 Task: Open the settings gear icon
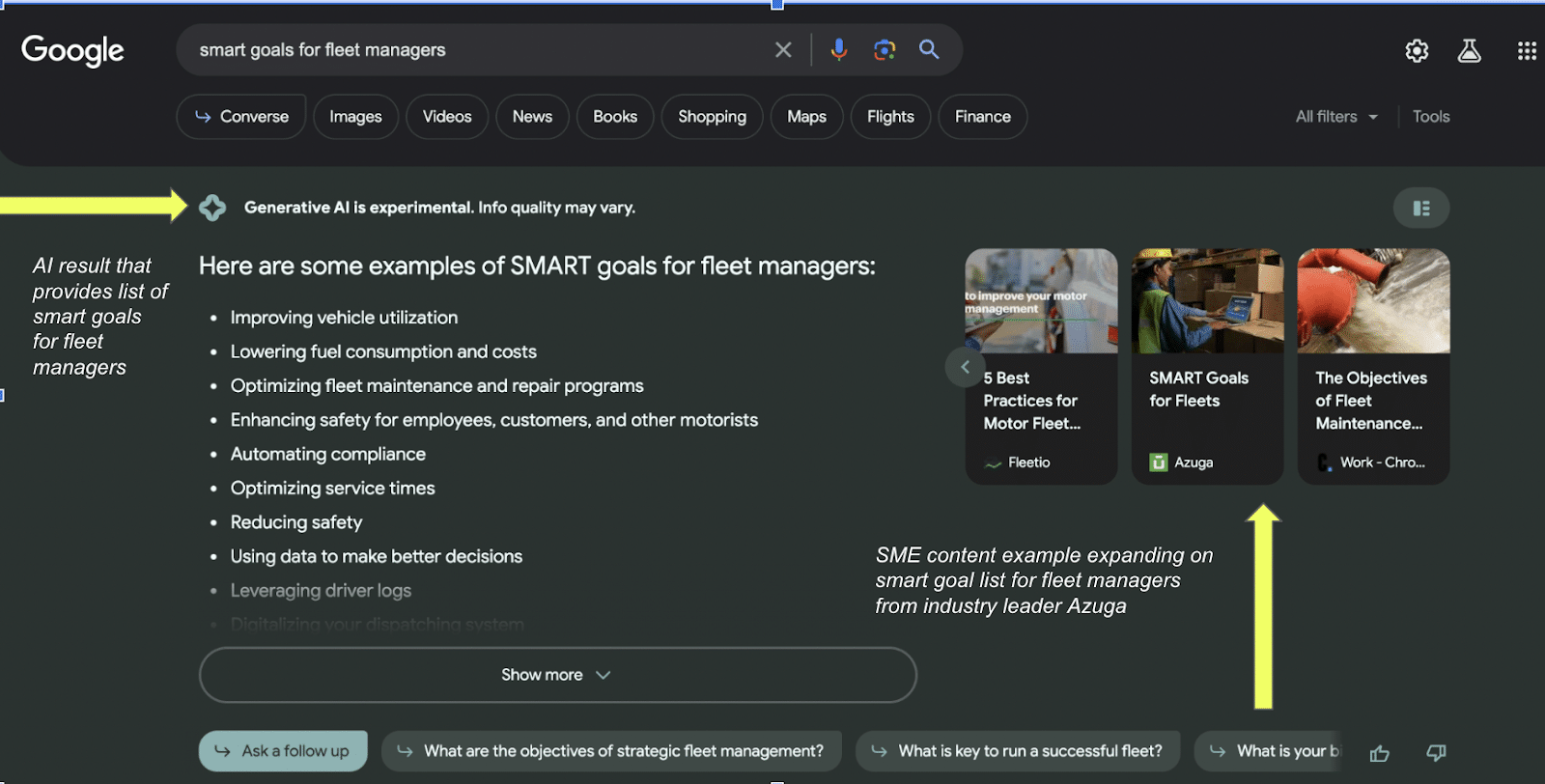[x=1417, y=51]
